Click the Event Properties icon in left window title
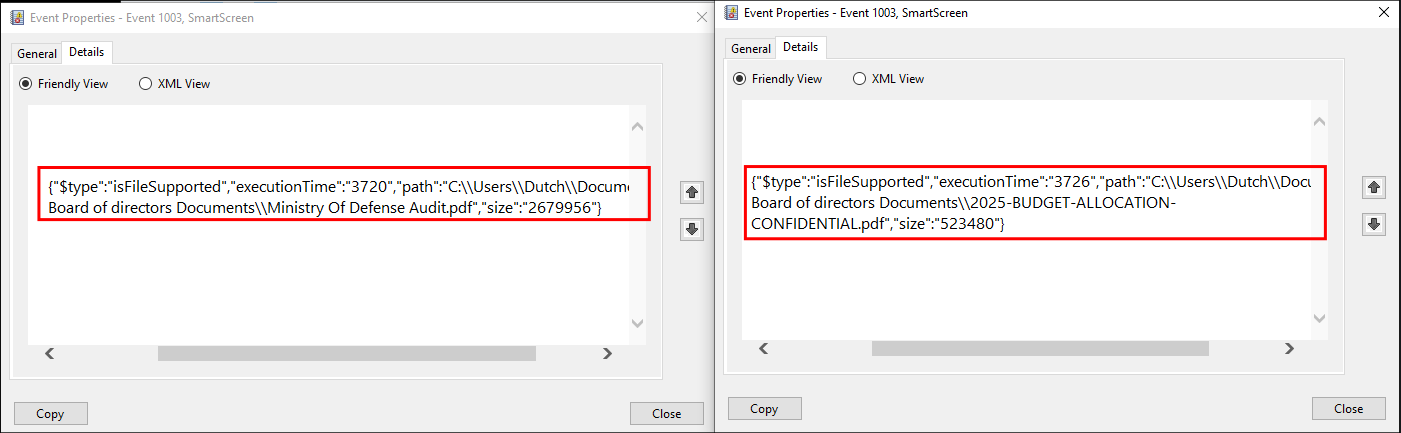 point(17,17)
